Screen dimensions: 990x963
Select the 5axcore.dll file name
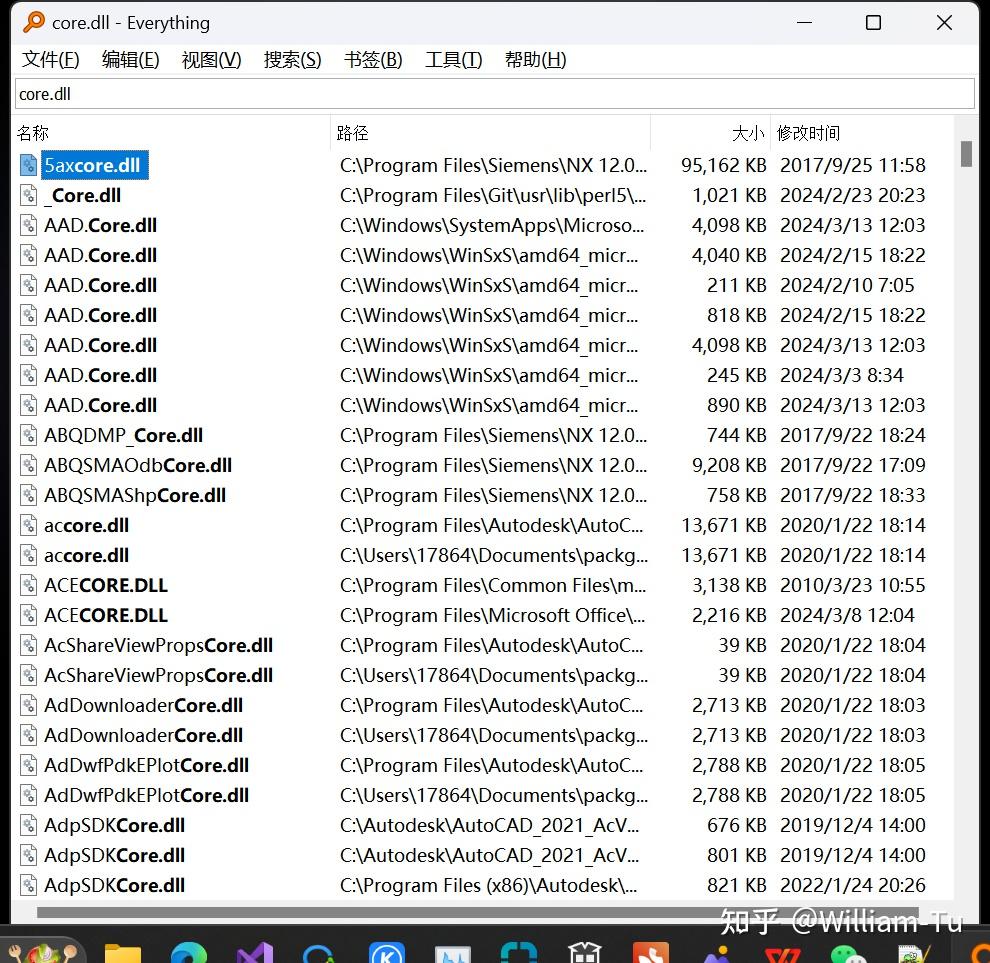[x=95, y=165]
